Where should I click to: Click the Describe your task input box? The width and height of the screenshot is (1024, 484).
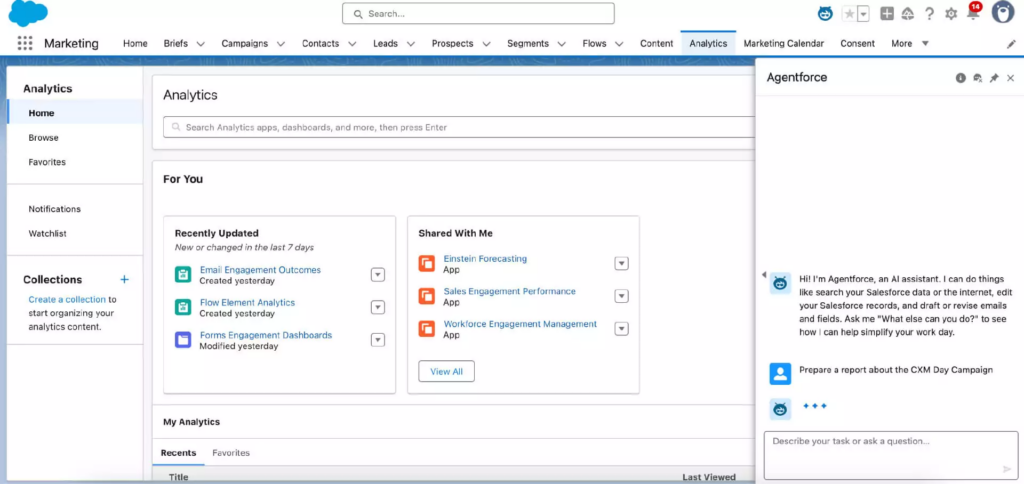pyautogui.click(x=891, y=455)
